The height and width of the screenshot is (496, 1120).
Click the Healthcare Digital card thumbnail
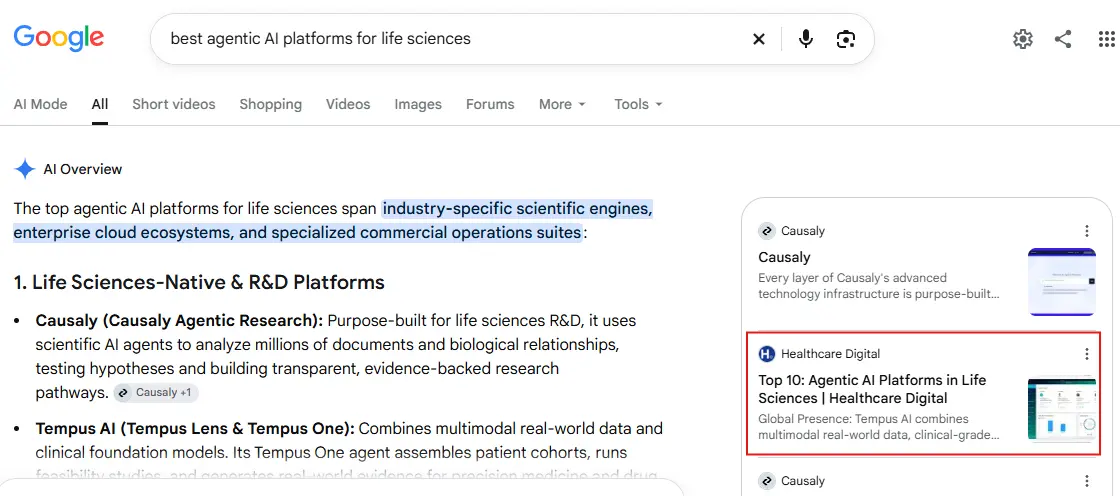coord(1061,409)
